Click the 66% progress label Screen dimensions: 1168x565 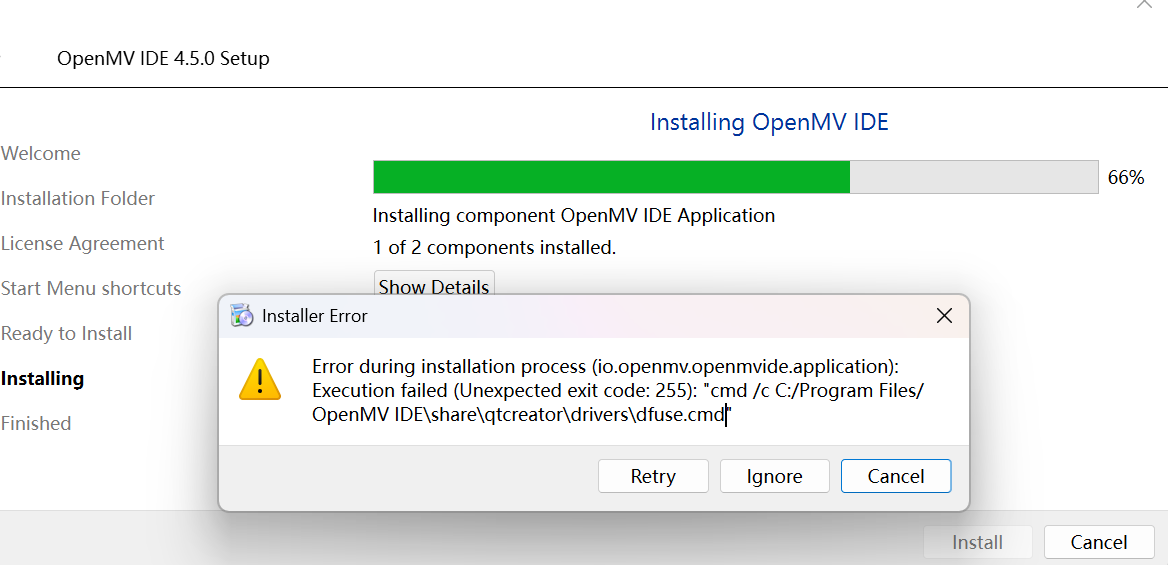pyautogui.click(x=1126, y=177)
